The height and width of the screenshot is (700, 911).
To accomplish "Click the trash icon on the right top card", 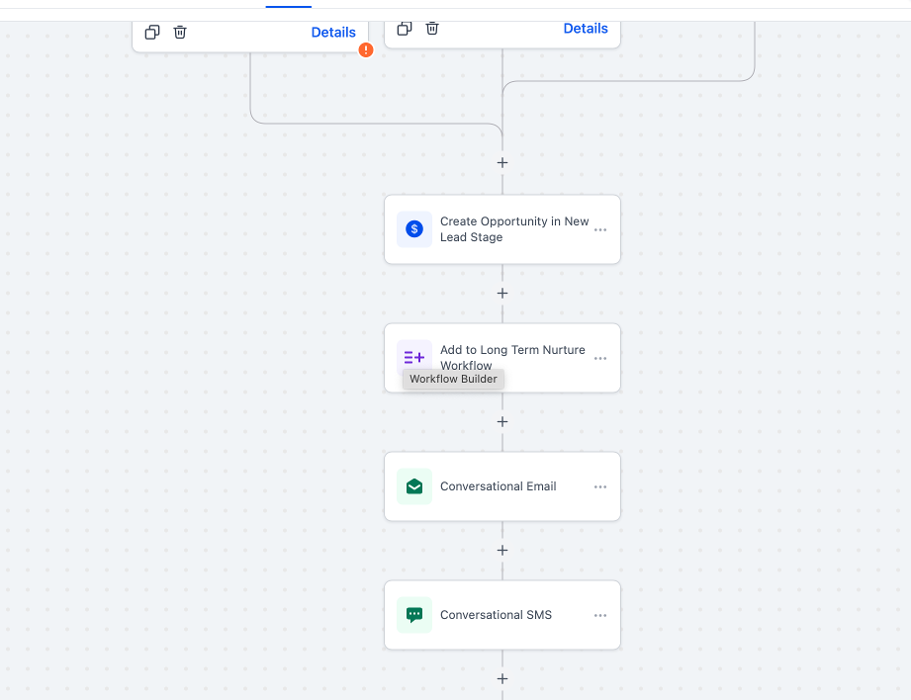I will click(432, 28).
